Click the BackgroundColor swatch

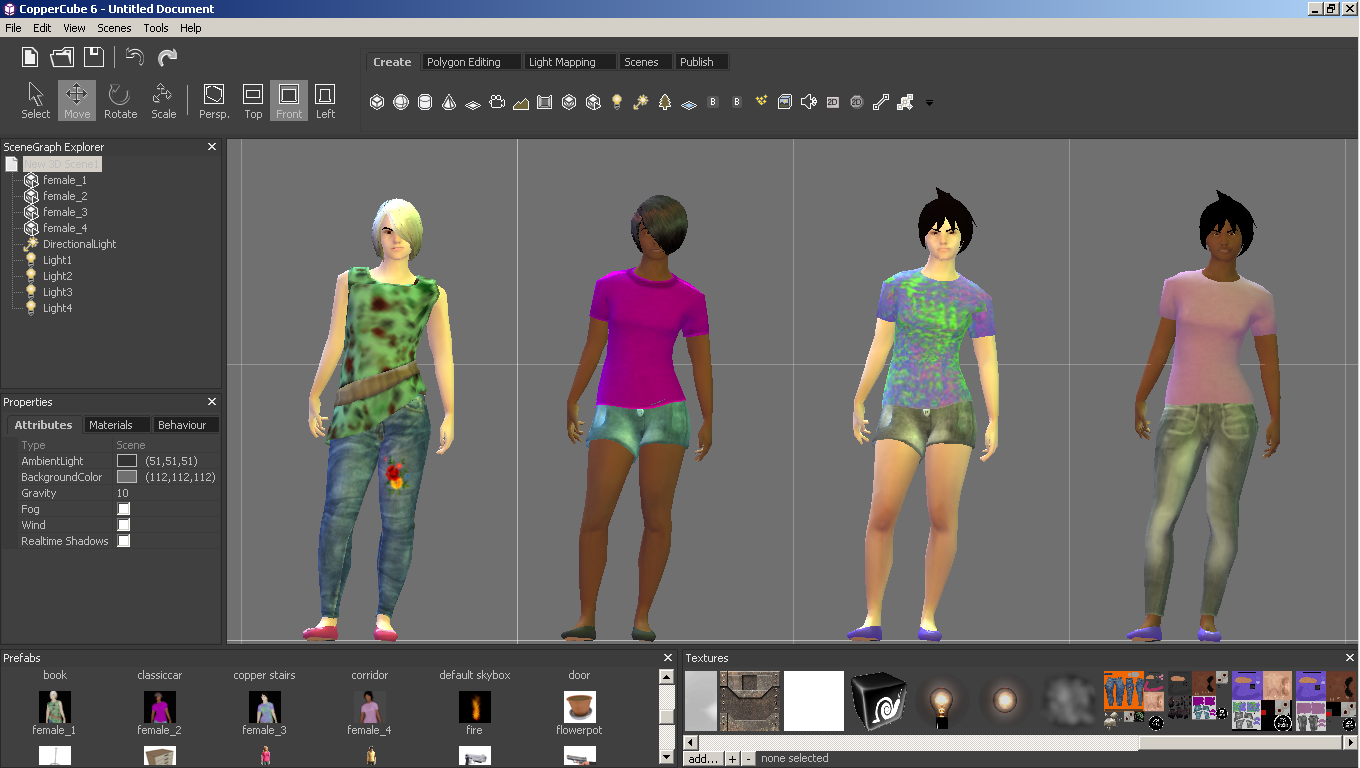127,477
